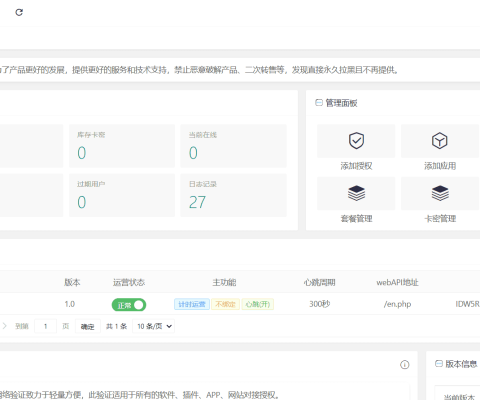Click the 添加应用 label

click(440, 166)
